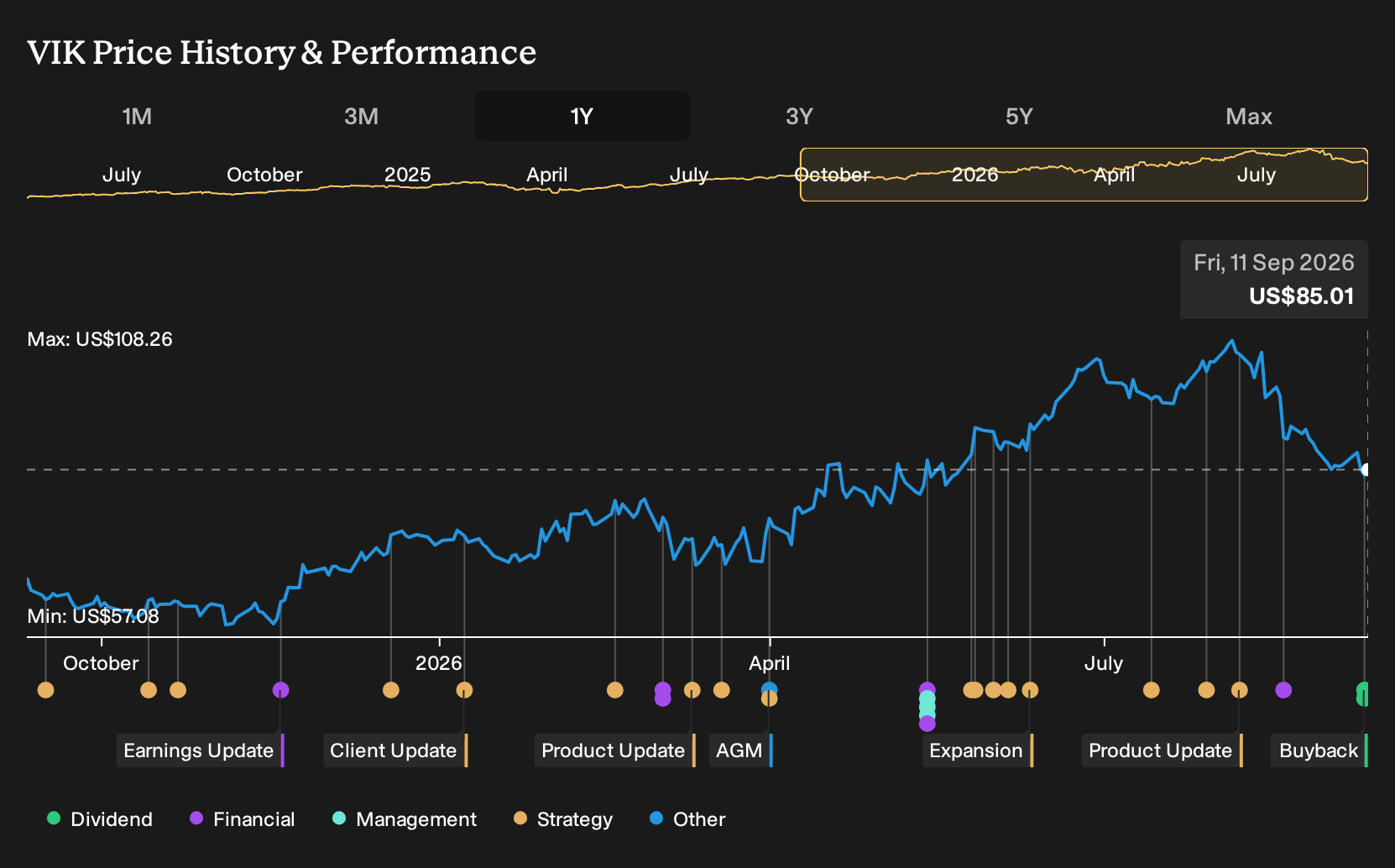This screenshot has height=868, width=1395.
Task: Click the VIK Price History & Performance heading
Action: point(282,52)
